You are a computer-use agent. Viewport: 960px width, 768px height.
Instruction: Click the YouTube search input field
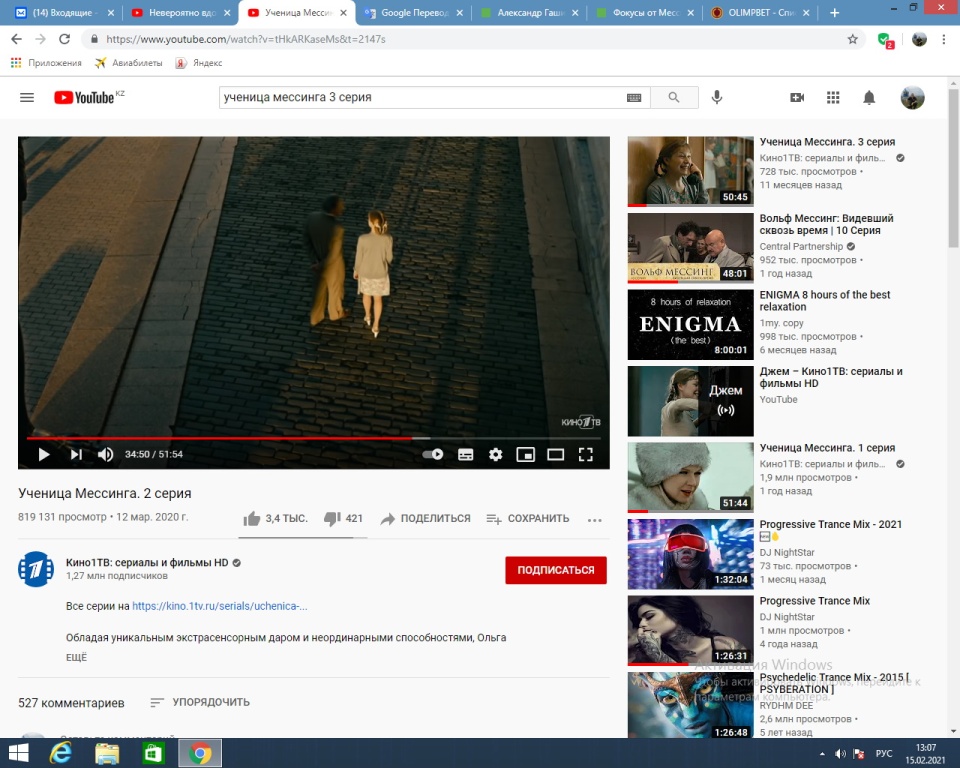tap(422, 97)
